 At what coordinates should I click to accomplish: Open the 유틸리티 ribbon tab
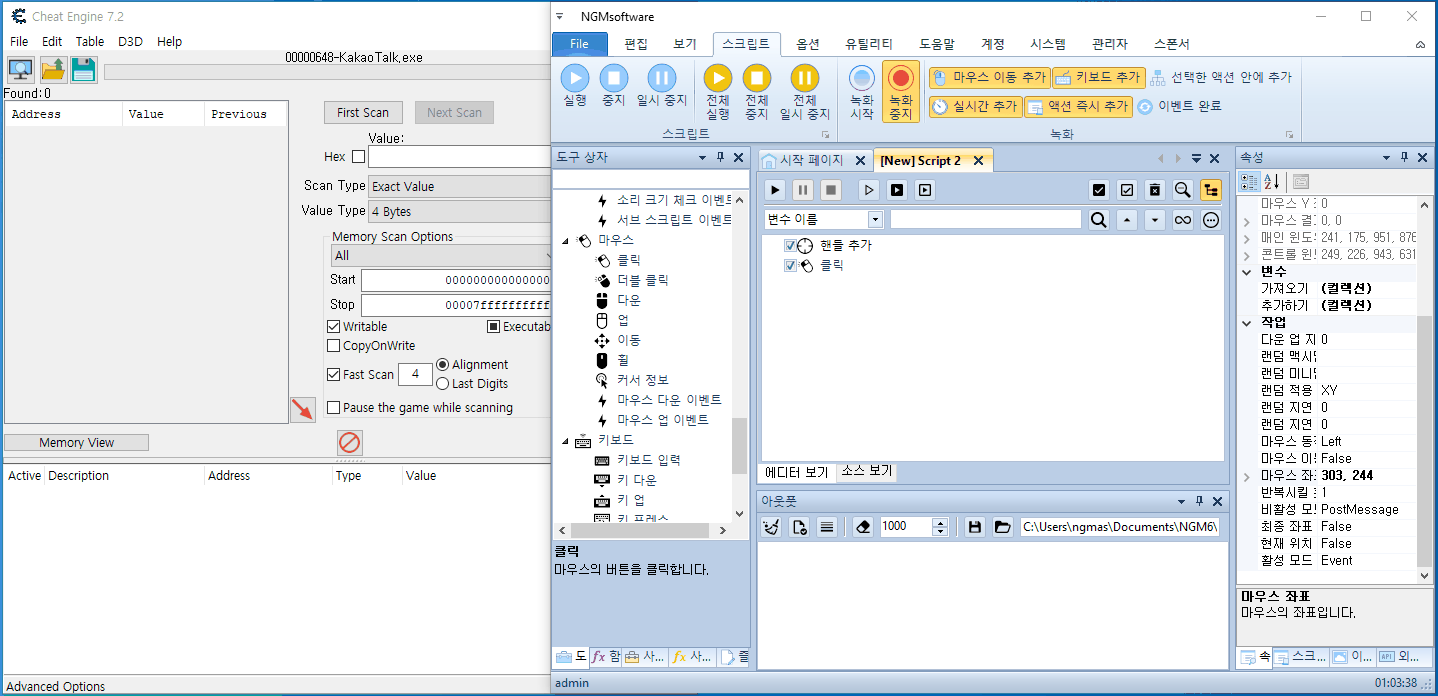(869, 44)
